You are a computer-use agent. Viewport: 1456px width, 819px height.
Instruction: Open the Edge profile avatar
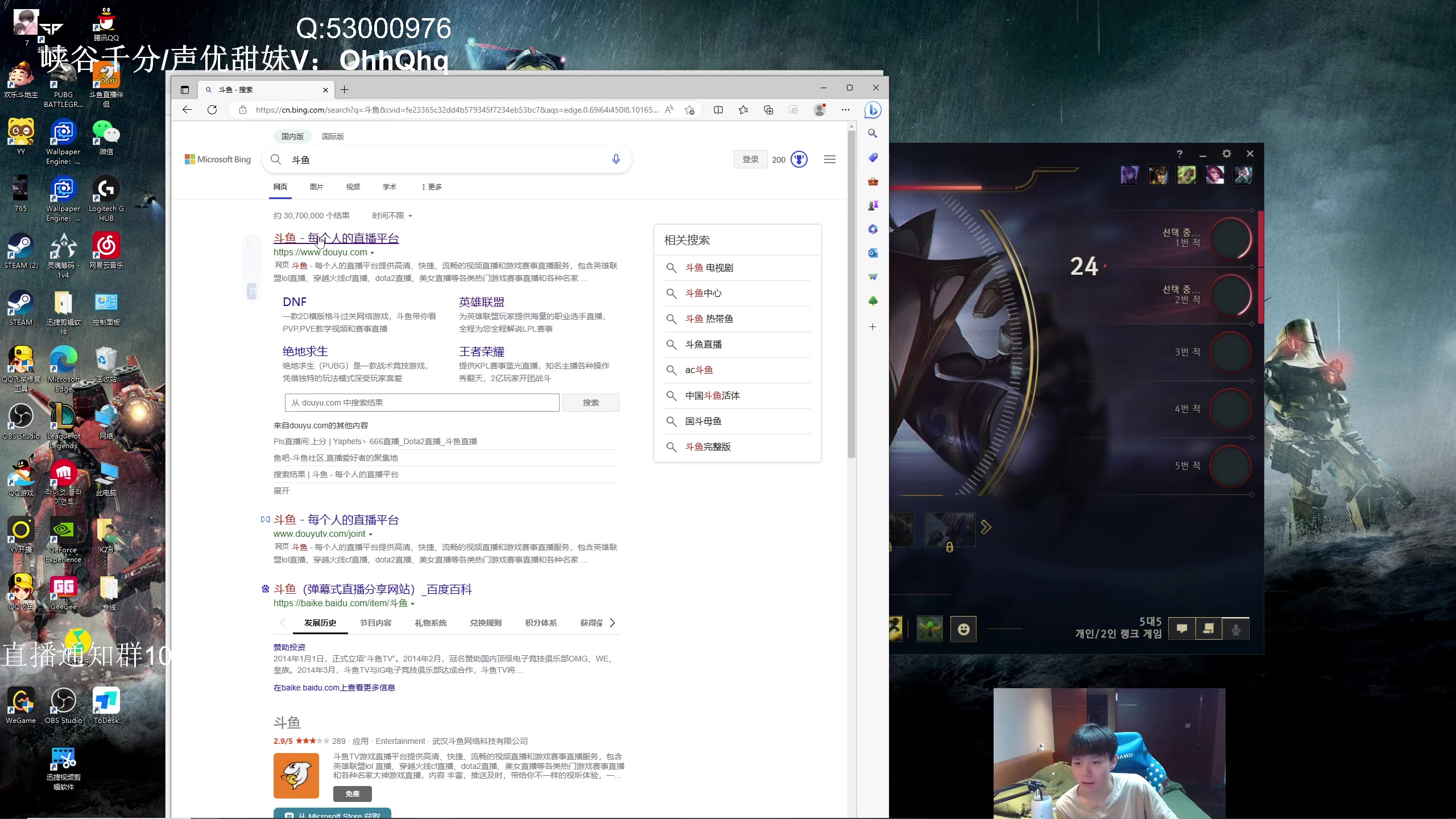click(820, 110)
